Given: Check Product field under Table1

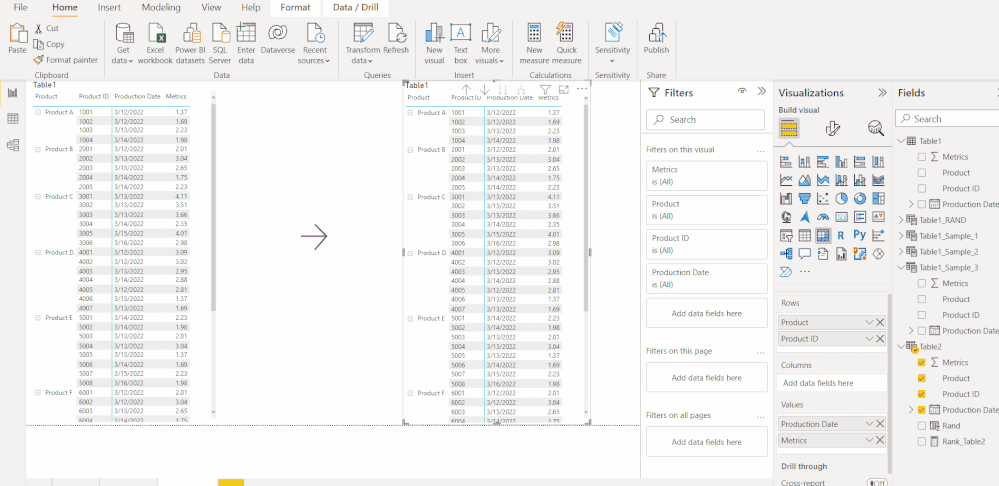Looking at the screenshot, I should pos(922,173).
